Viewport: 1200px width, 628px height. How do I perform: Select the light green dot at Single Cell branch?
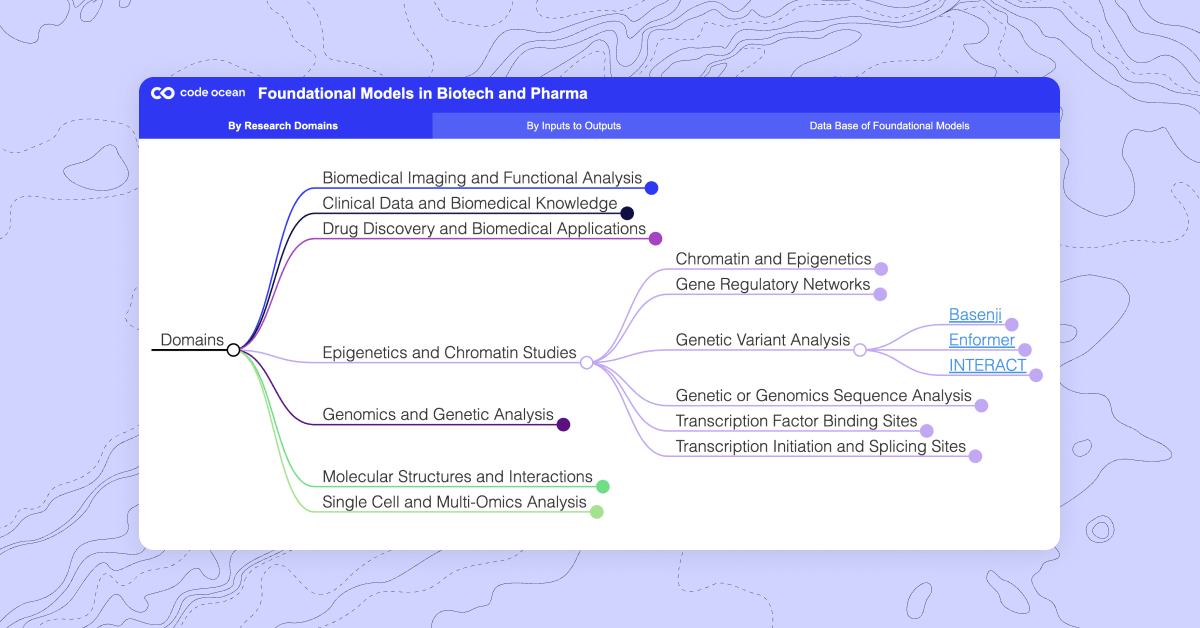pos(596,511)
